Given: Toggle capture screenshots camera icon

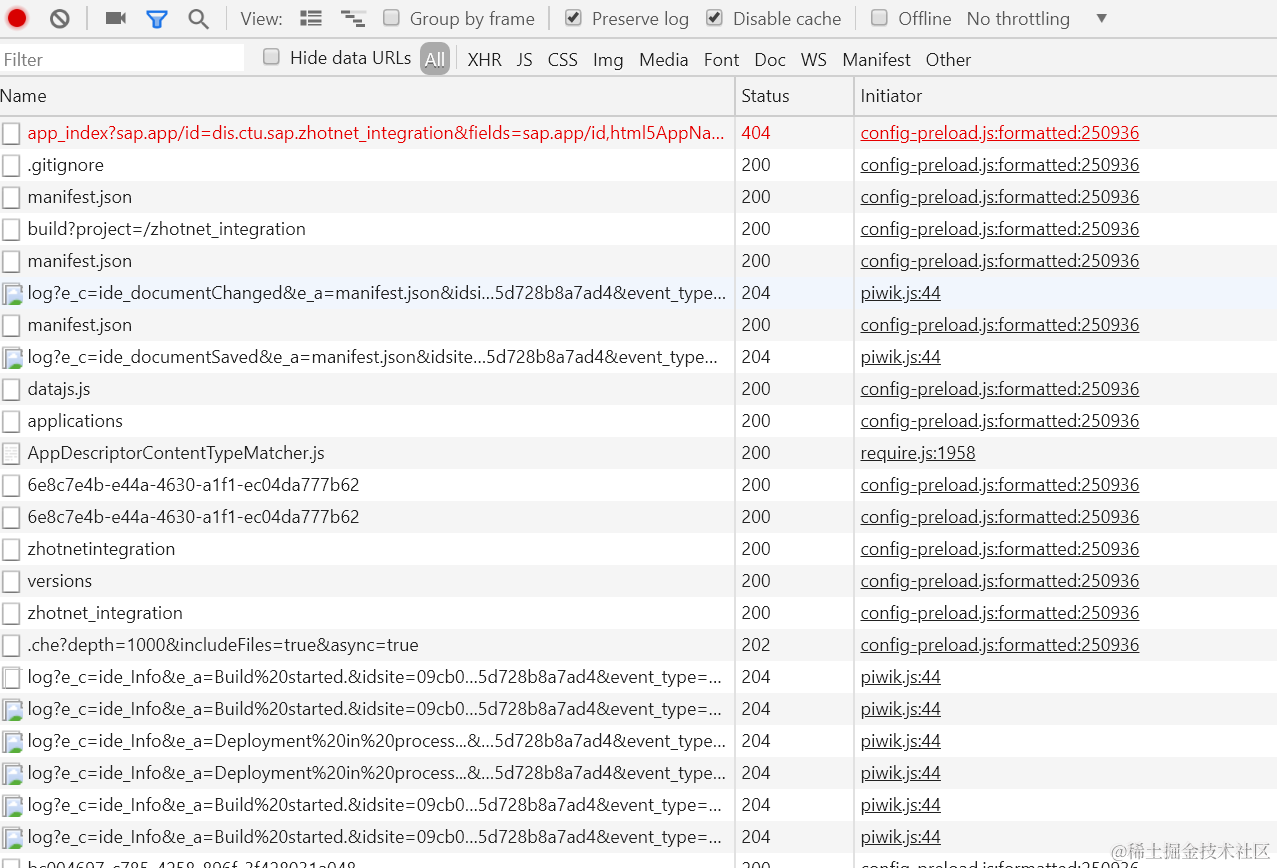Looking at the screenshot, I should point(116,18).
